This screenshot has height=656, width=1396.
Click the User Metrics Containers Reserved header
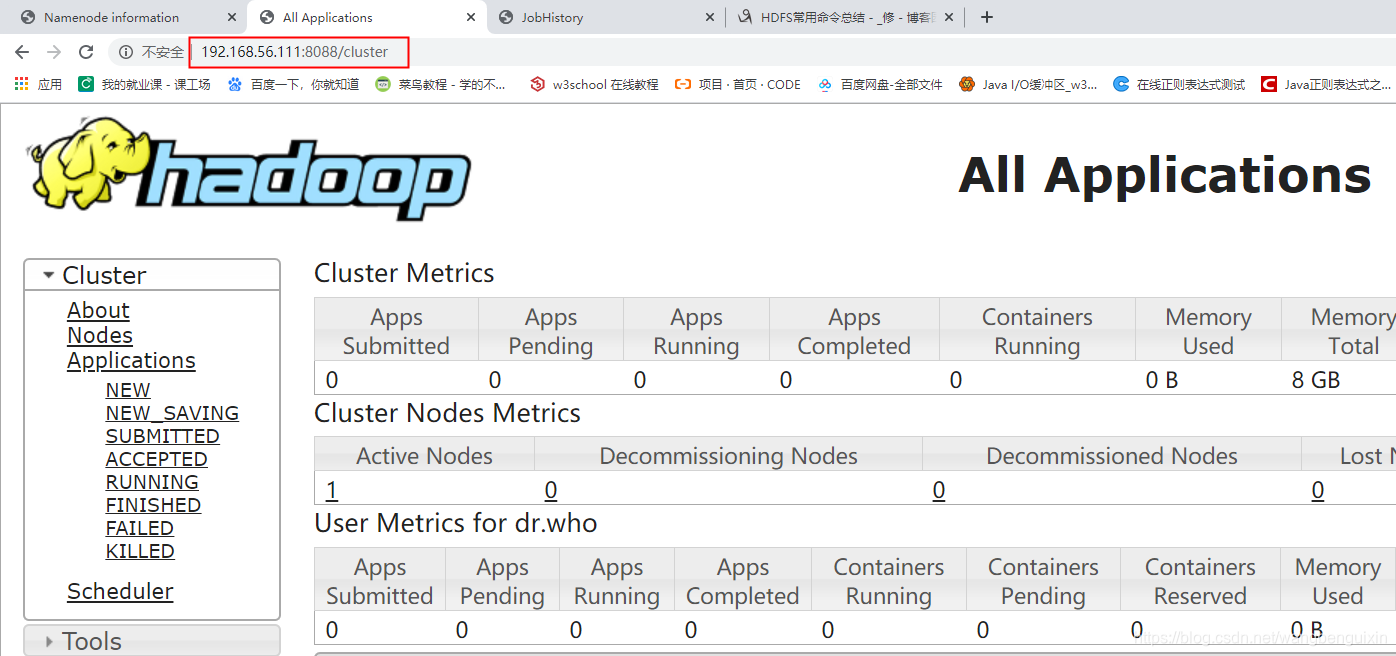(x=1200, y=581)
